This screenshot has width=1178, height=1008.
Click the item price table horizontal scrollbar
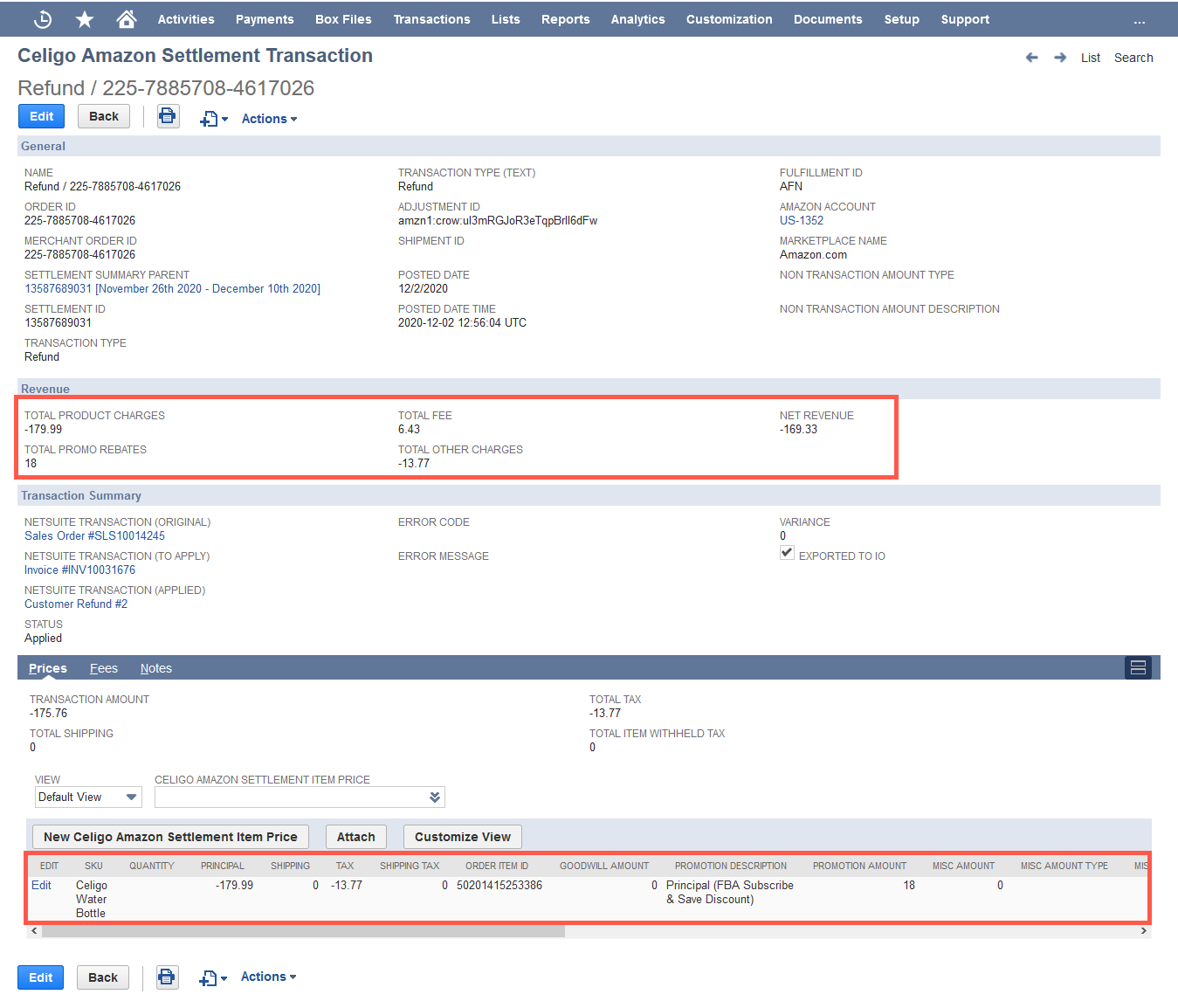click(x=303, y=931)
